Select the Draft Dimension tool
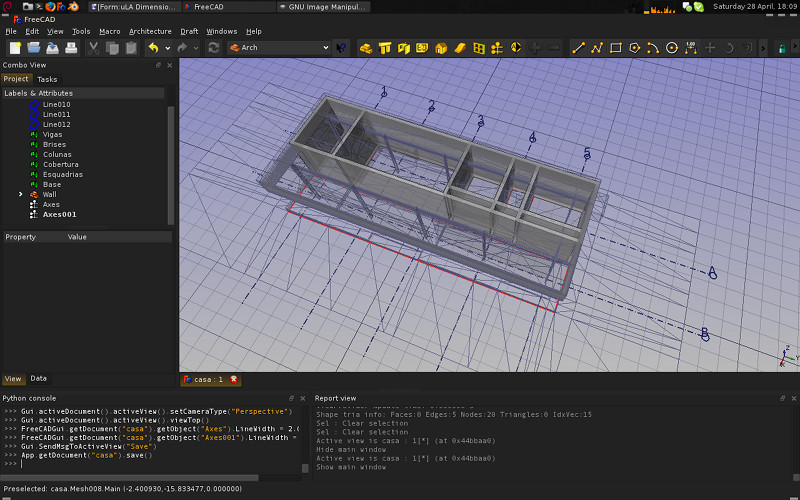800x500 pixels. coord(691,48)
